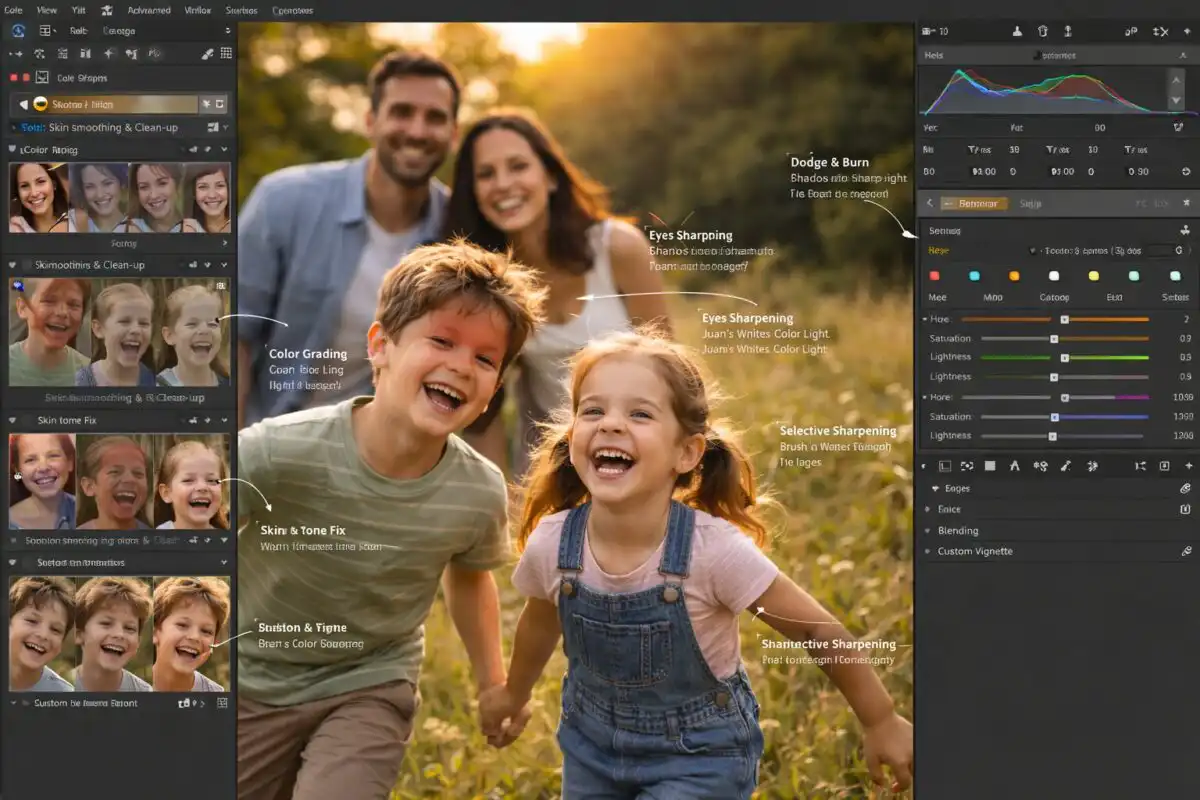The image size is (1200, 800).
Task: Select the Move tool arrow icon in the toolbar
Action: pyautogui.click(x=15, y=53)
